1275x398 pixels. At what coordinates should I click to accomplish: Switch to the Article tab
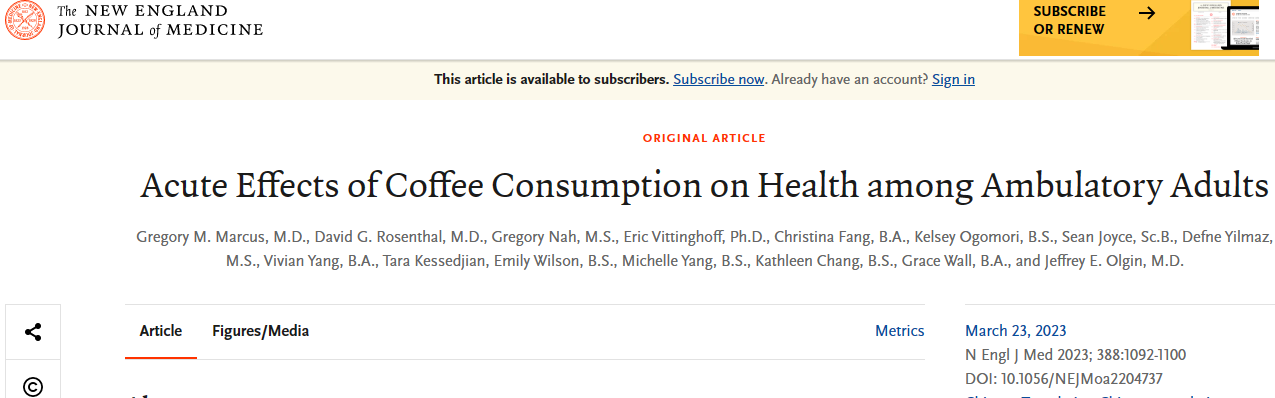click(161, 331)
